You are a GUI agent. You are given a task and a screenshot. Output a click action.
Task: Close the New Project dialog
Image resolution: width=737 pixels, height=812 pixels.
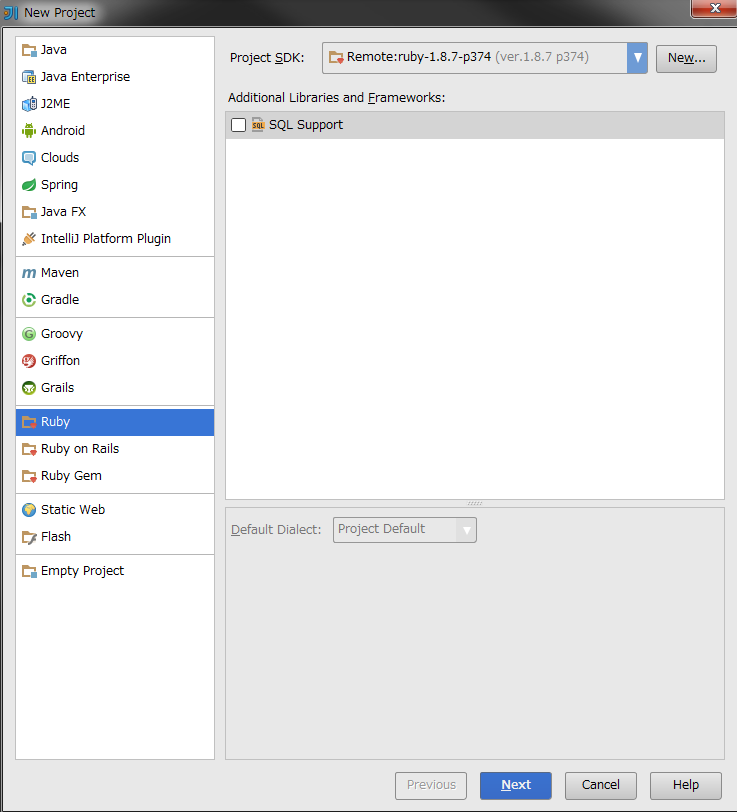[715, 8]
